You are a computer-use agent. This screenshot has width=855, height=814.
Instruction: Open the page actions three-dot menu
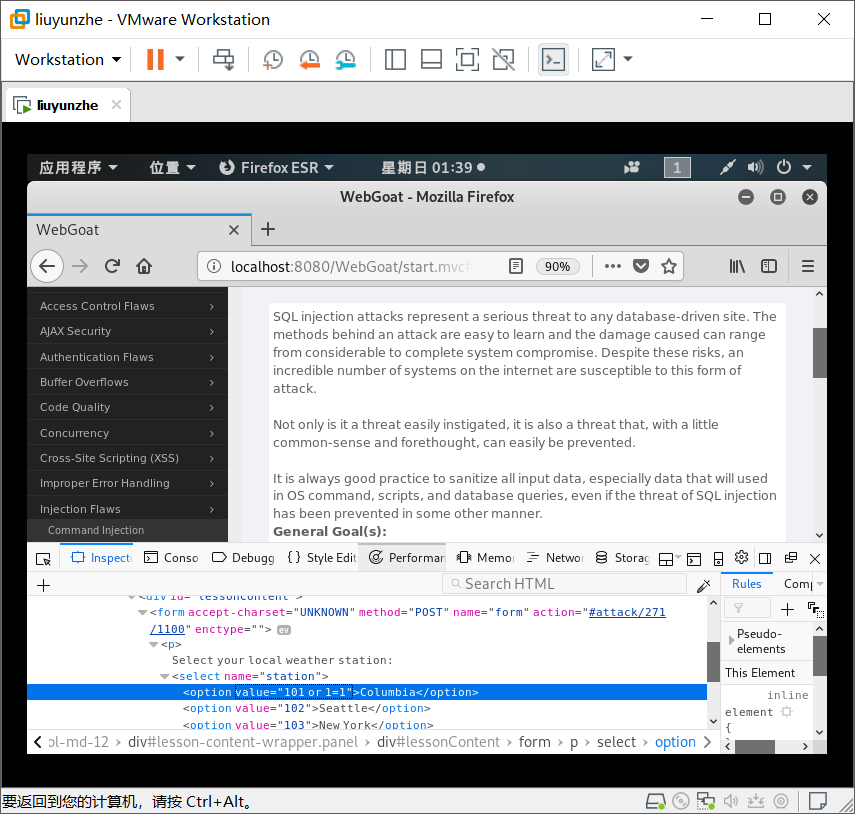pyautogui.click(x=613, y=266)
